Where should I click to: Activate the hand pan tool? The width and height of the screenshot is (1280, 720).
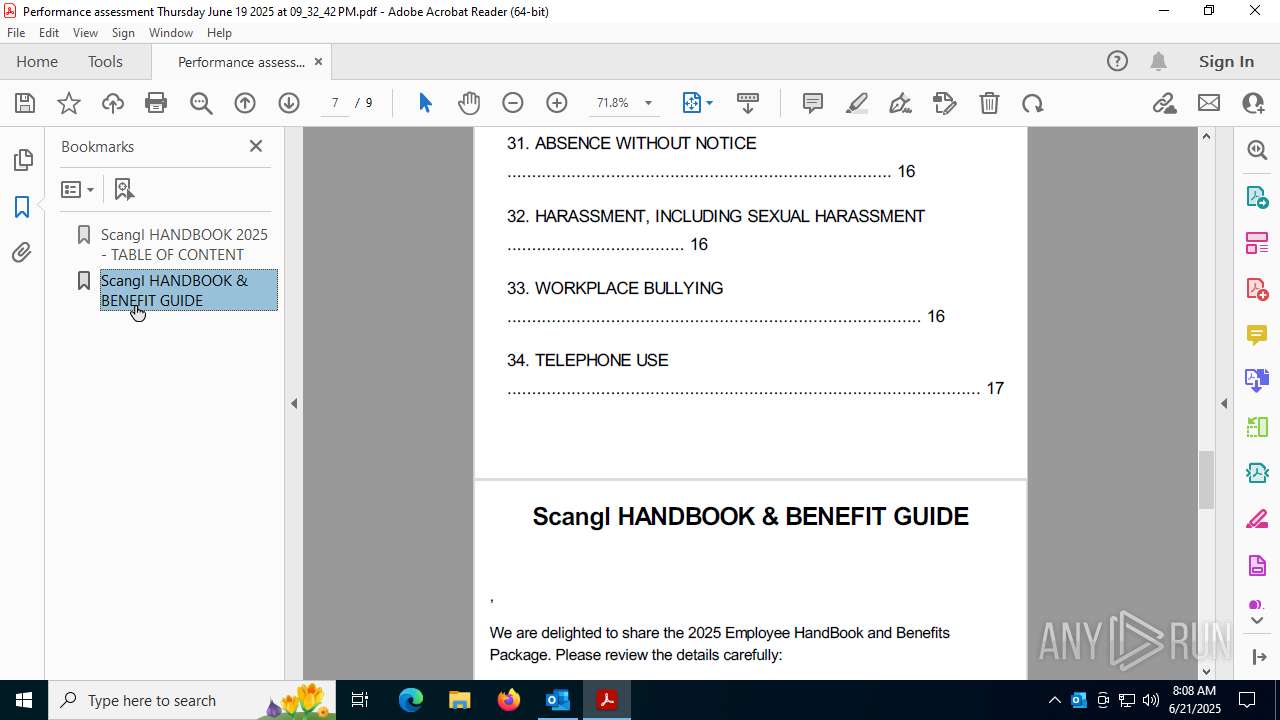[x=469, y=103]
